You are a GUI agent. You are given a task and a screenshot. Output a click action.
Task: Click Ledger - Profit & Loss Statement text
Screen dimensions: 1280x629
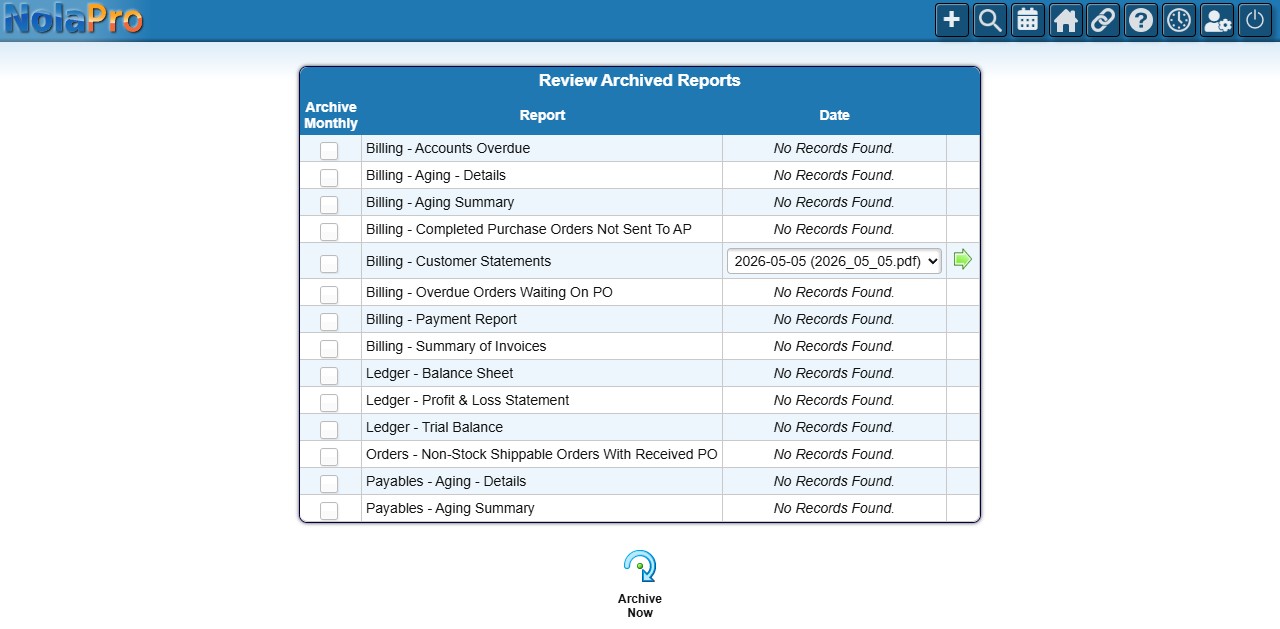[467, 400]
